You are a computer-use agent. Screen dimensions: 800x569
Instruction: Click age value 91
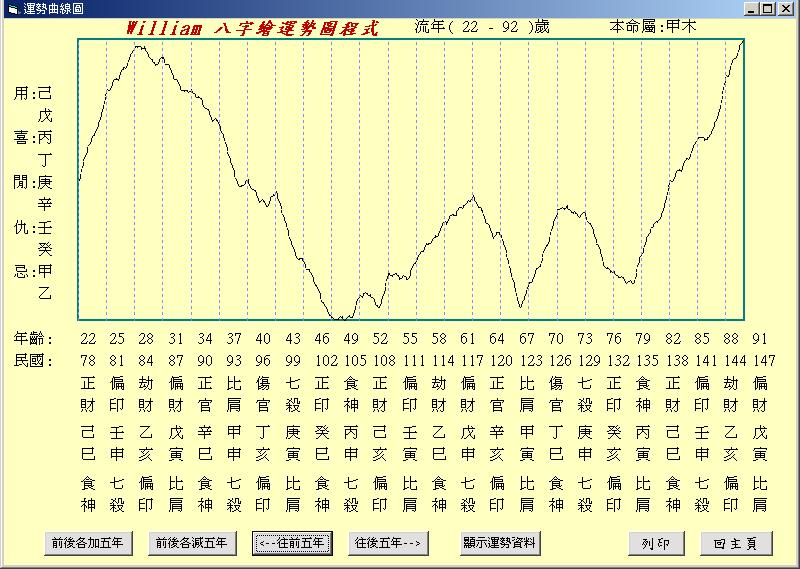click(x=760, y=339)
